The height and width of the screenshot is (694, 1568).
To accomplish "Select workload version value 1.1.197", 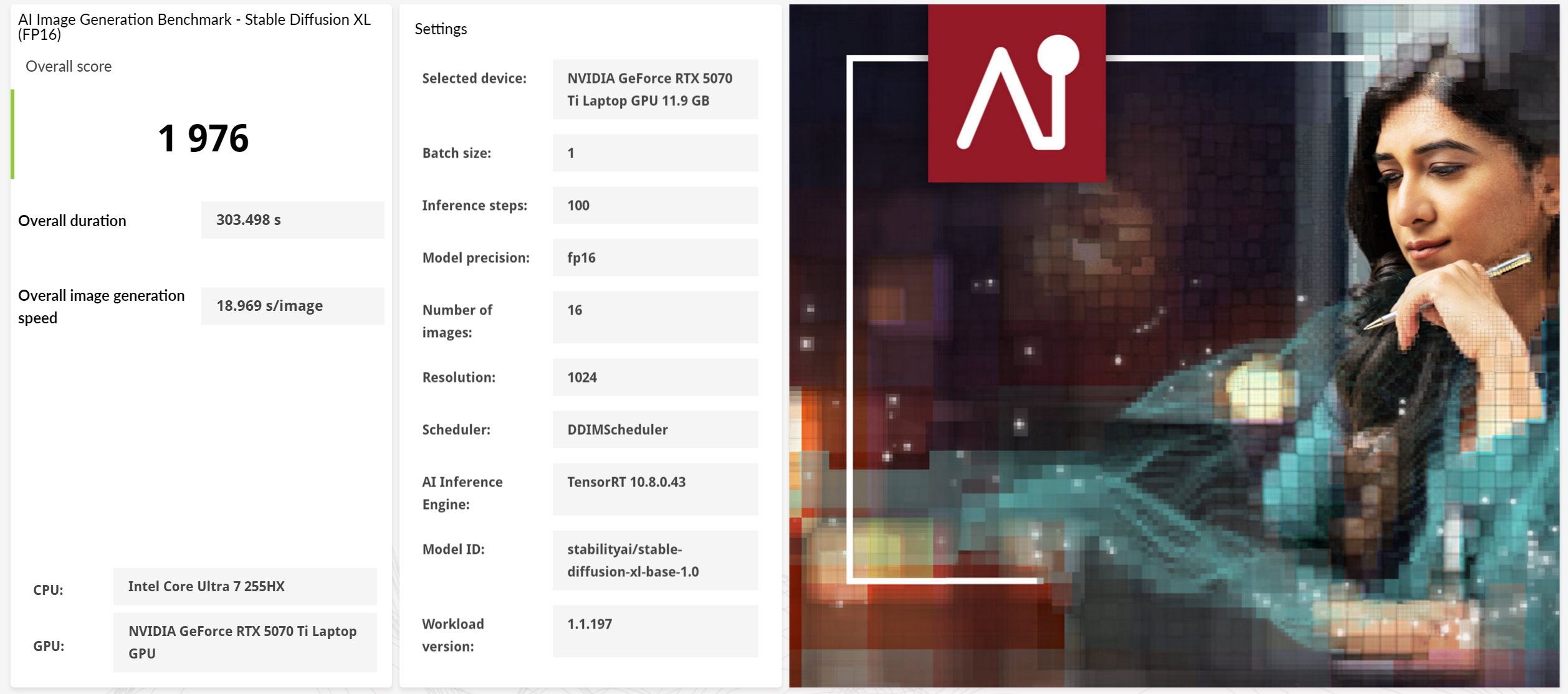I will tap(655, 631).
